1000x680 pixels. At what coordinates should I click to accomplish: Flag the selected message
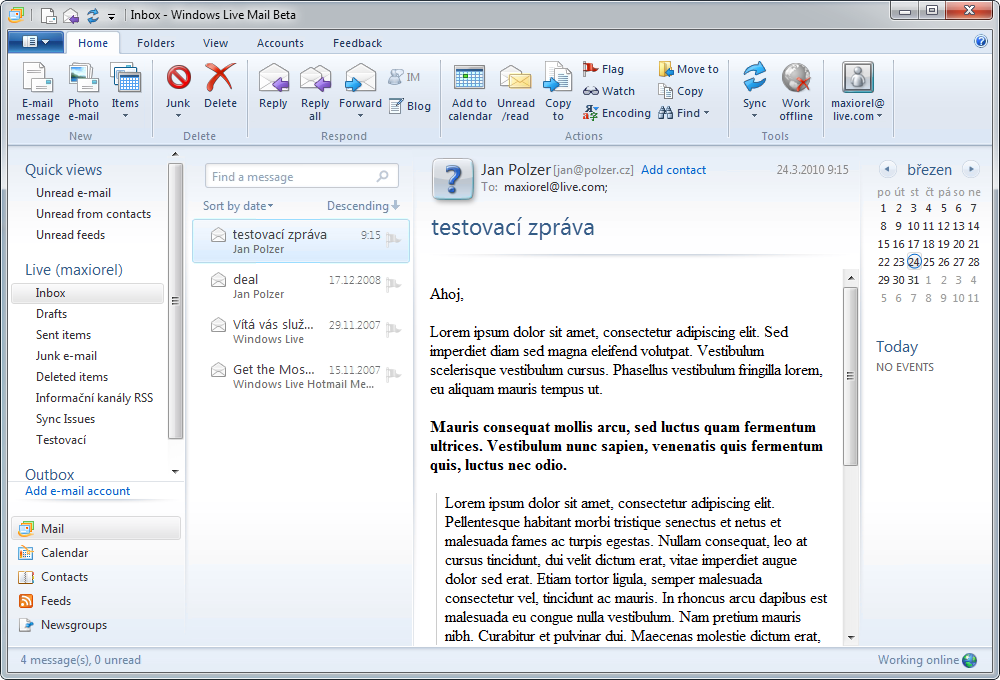603,69
